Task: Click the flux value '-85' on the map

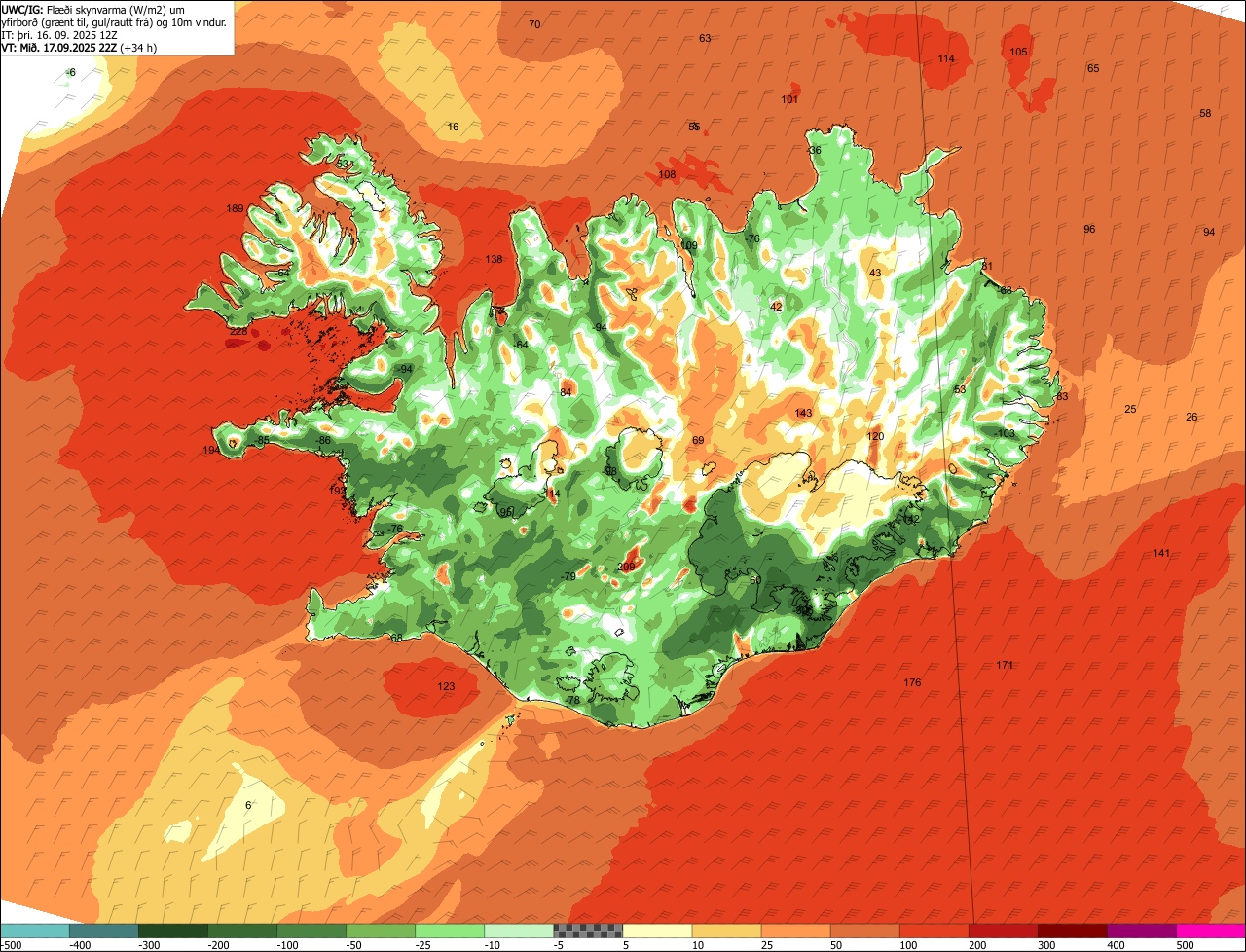Action: [262, 441]
